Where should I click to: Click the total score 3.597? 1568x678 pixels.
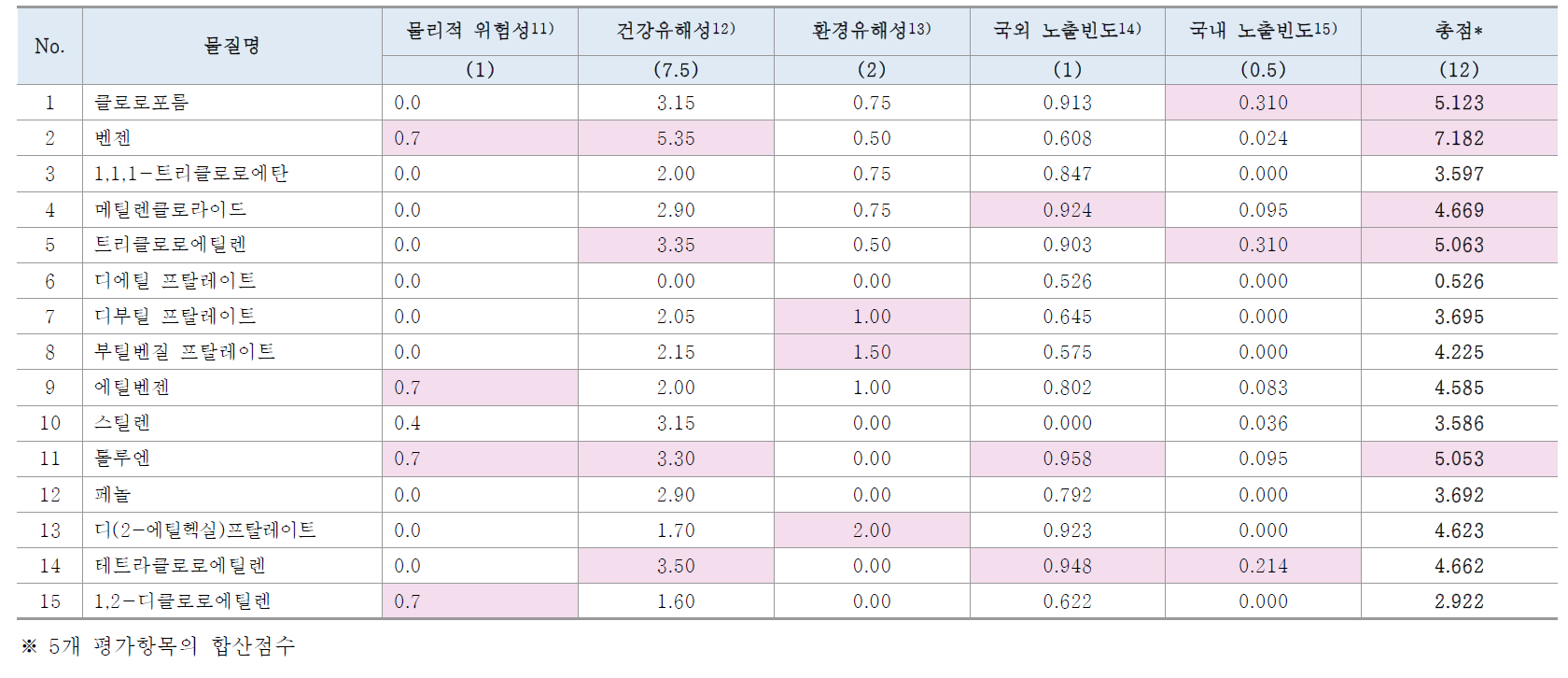coord(1459,174)
